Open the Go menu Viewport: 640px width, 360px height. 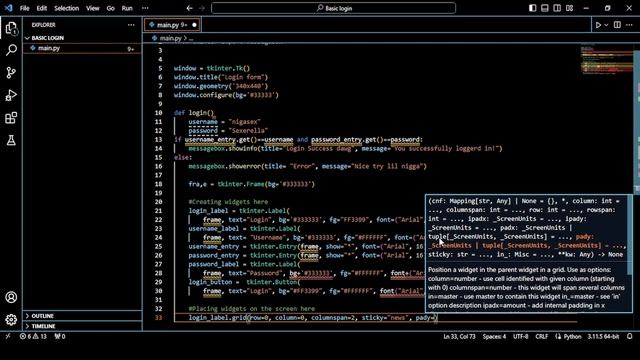click(x=111, y=8)
